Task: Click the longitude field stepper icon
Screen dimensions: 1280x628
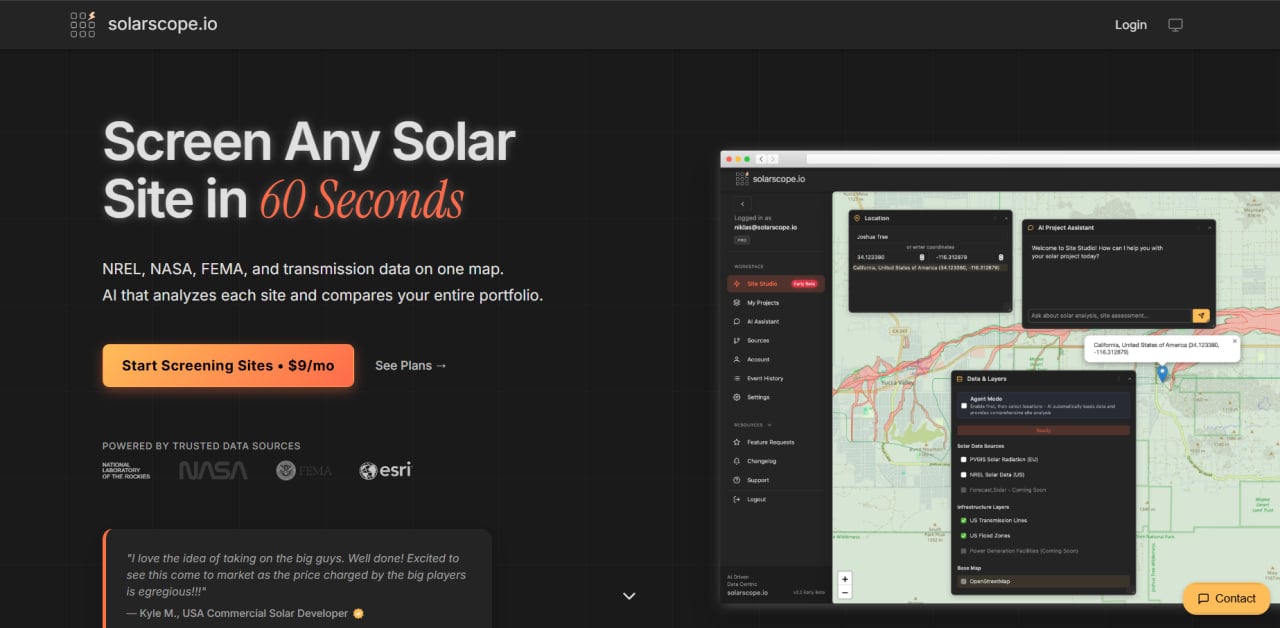Action: (1001, 257)
